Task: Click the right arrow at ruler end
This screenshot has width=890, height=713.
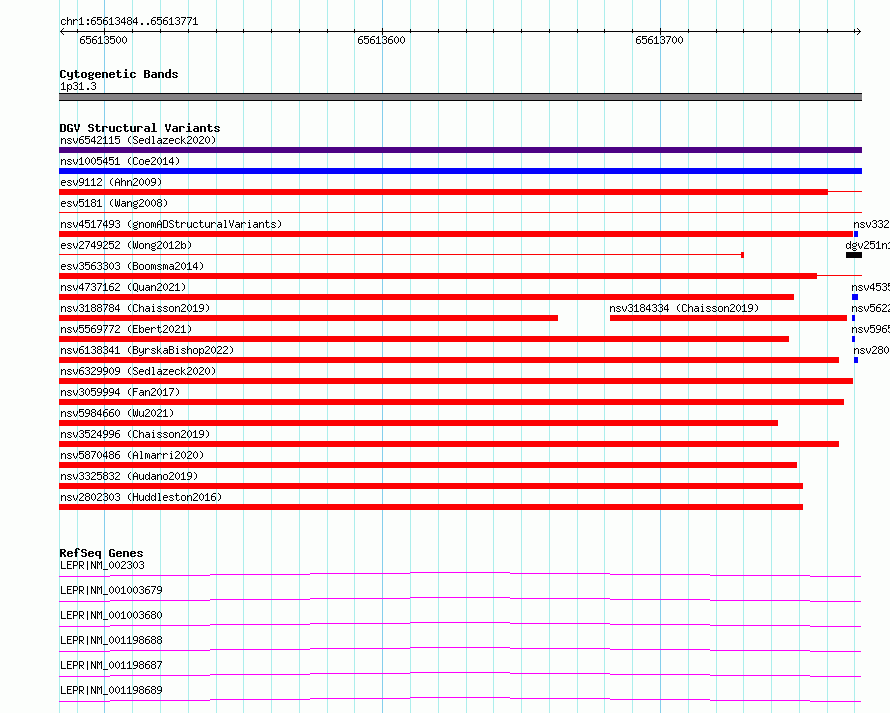Action: point(858,31)
